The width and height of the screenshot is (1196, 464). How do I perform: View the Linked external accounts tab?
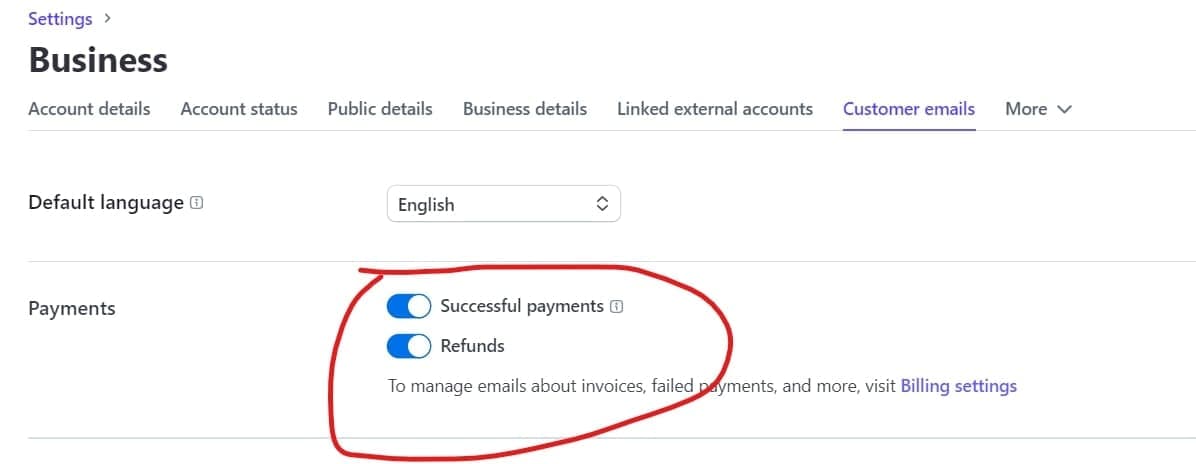click(x=715, y=109)
